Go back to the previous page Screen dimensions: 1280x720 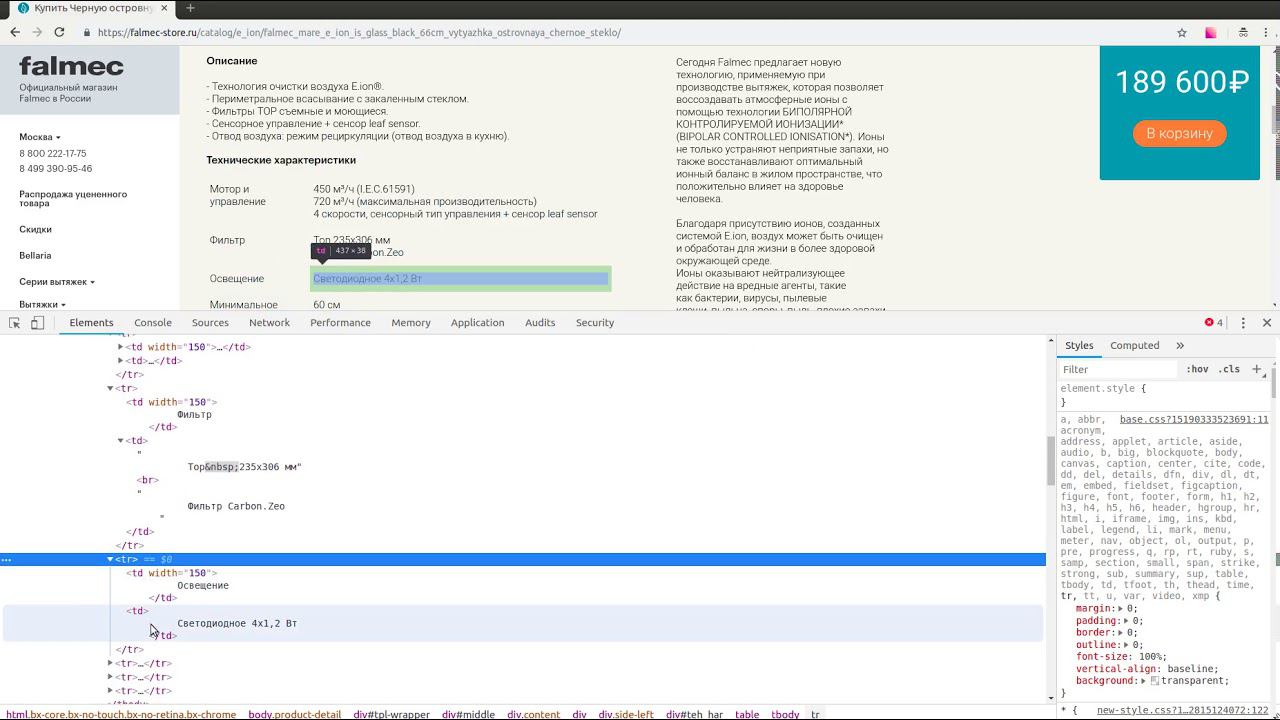(x=15, y=32)
